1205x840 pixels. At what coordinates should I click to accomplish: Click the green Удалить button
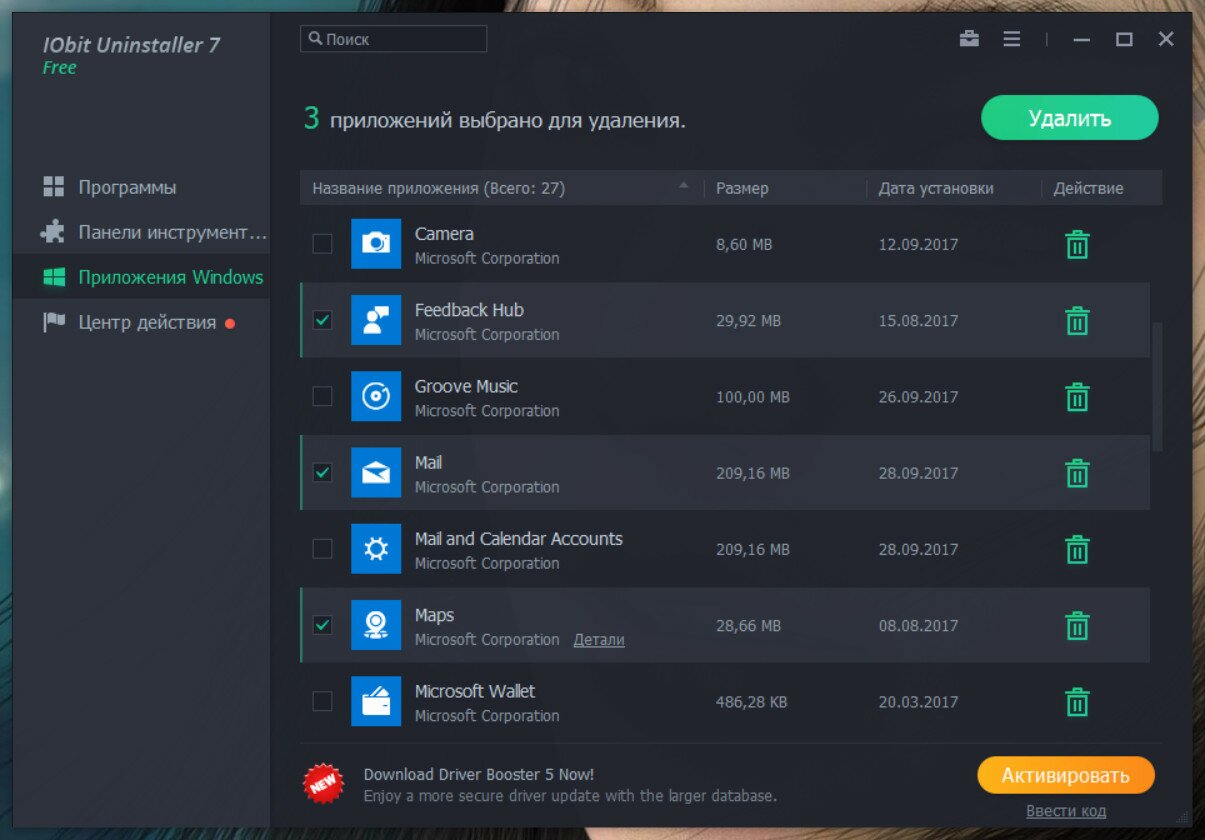(x=1070, y=118)
